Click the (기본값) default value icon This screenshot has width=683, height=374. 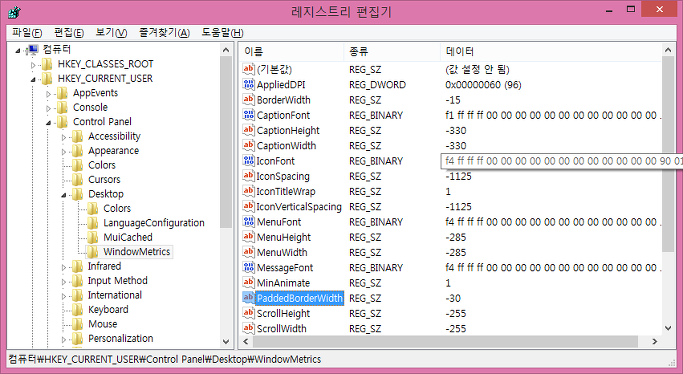[x=248, y=69]
